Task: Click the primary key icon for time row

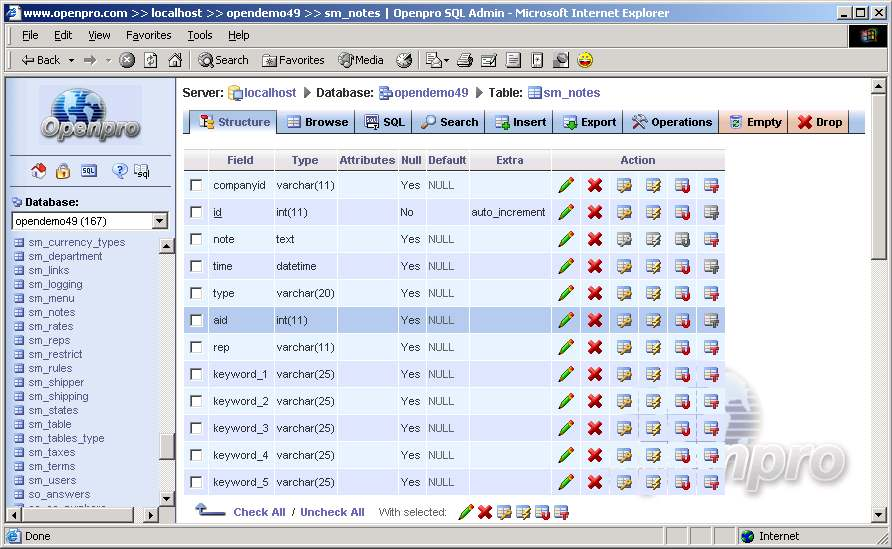Action: pos(624,266)
